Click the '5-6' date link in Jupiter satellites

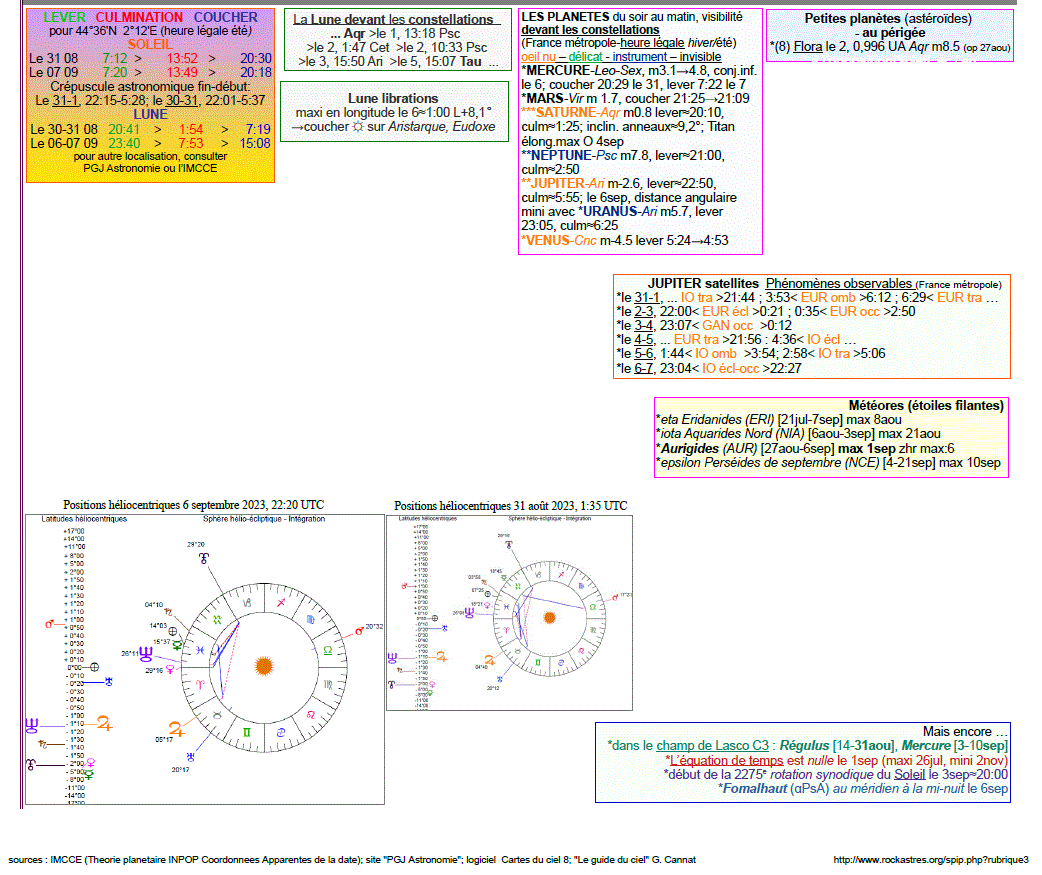[644, 353]
